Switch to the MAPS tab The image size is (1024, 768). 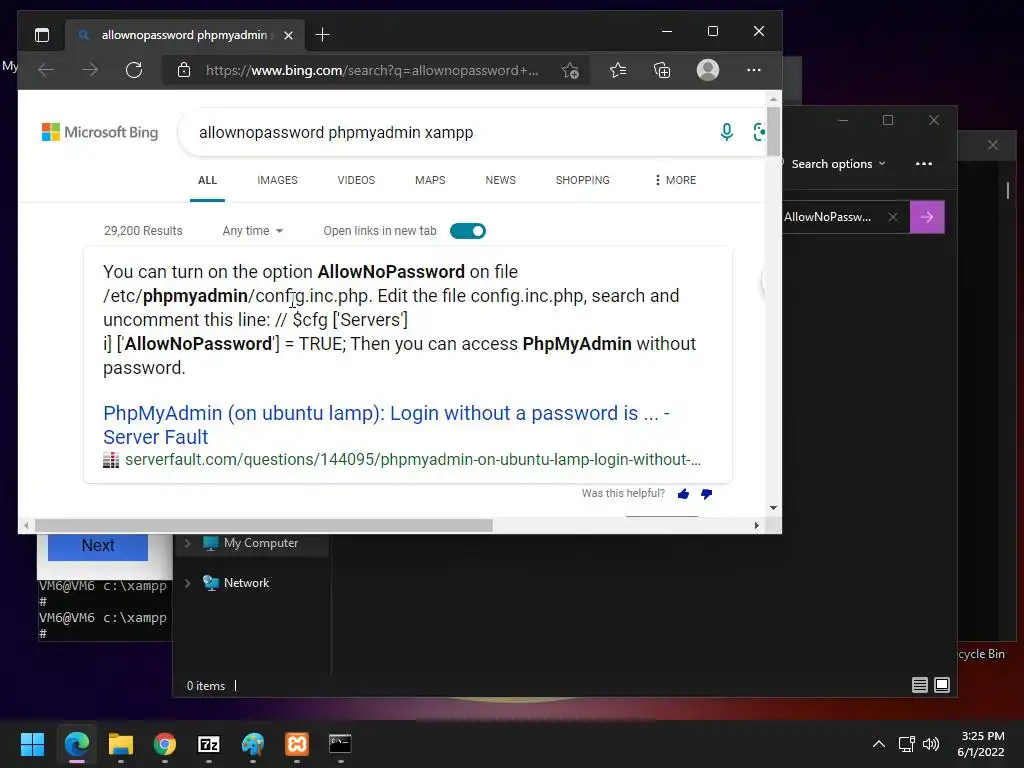point(430,180)
